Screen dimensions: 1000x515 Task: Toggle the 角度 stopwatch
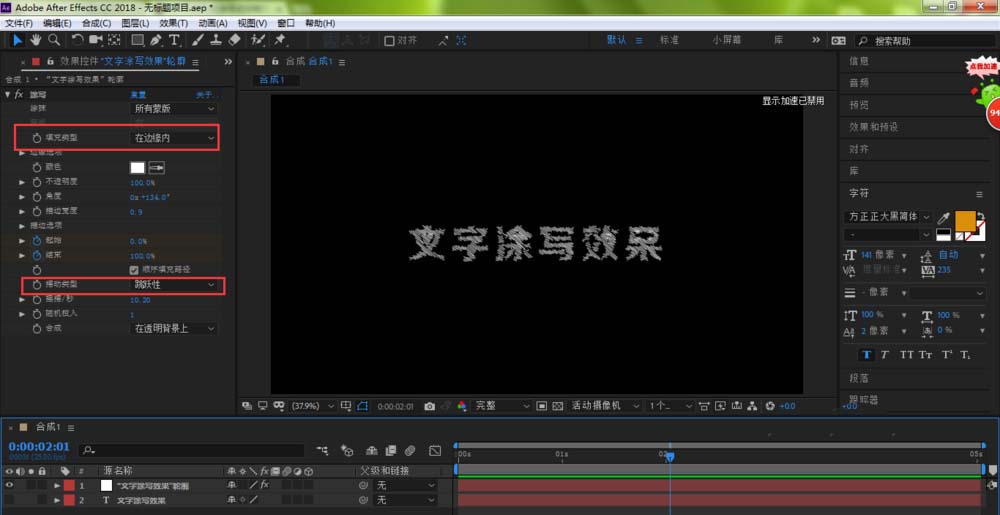click(x=37, y=196)
